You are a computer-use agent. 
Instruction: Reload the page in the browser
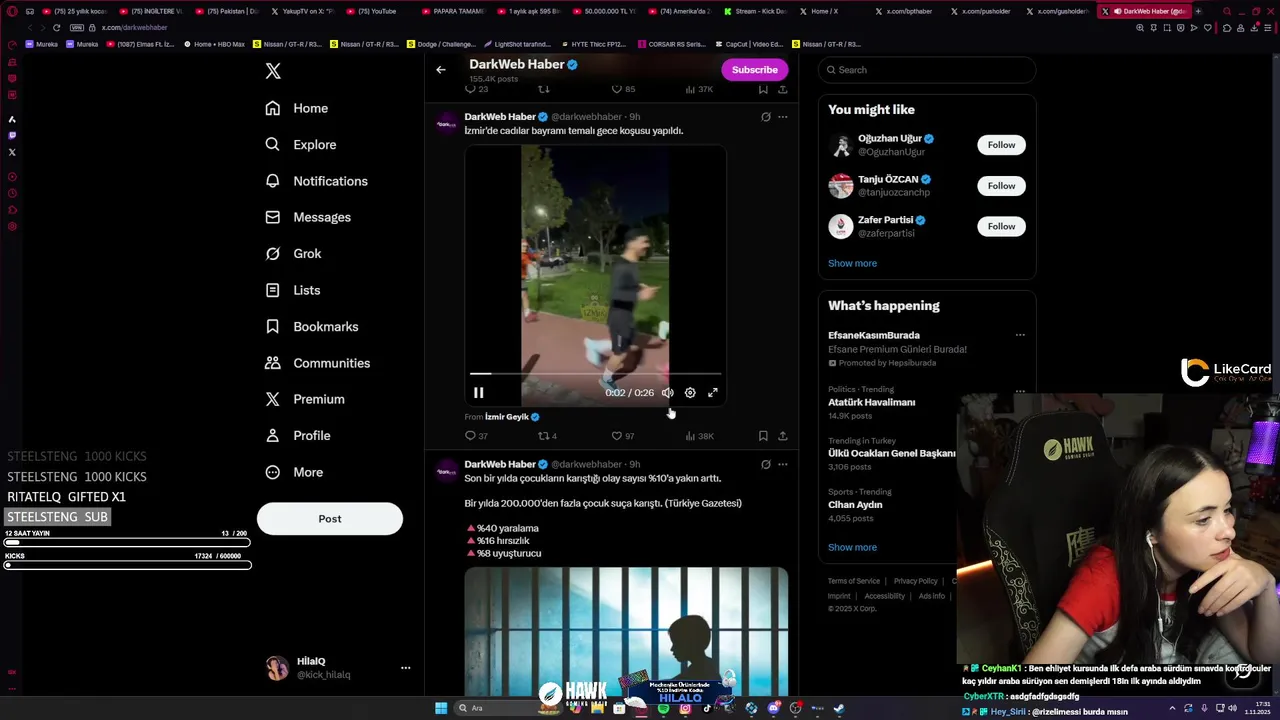(x=56, y=28)
